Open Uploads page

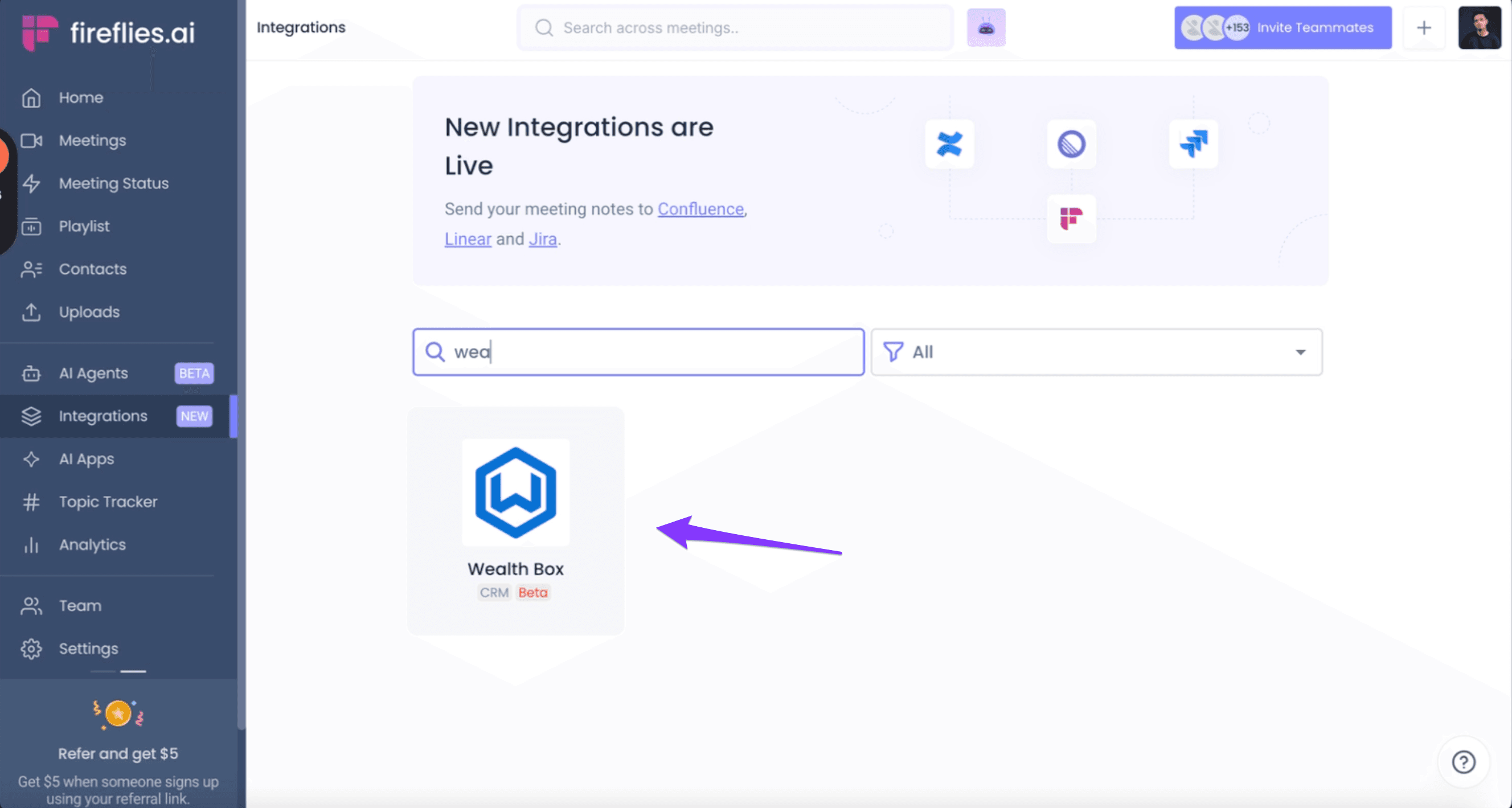[x=89, y=311]
